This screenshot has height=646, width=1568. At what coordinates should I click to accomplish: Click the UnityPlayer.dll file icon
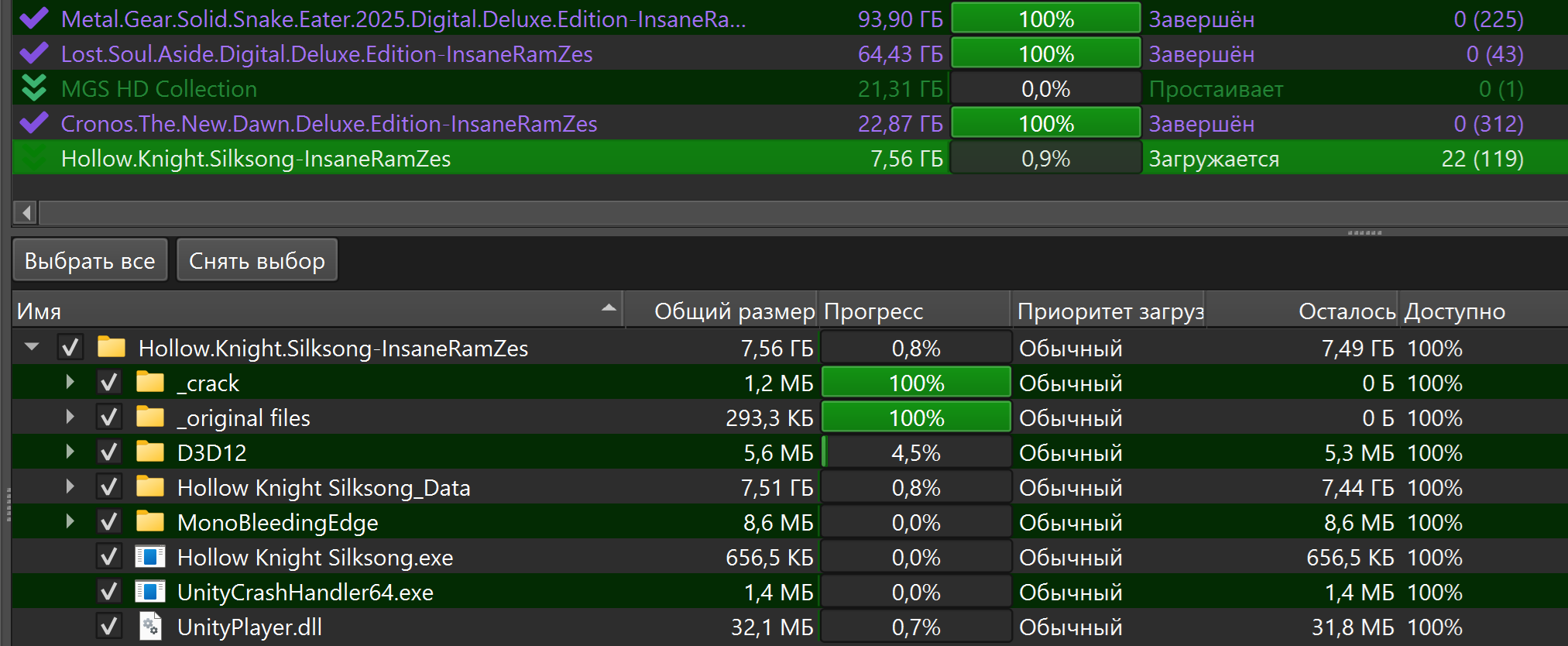click(x=150, y=626)
